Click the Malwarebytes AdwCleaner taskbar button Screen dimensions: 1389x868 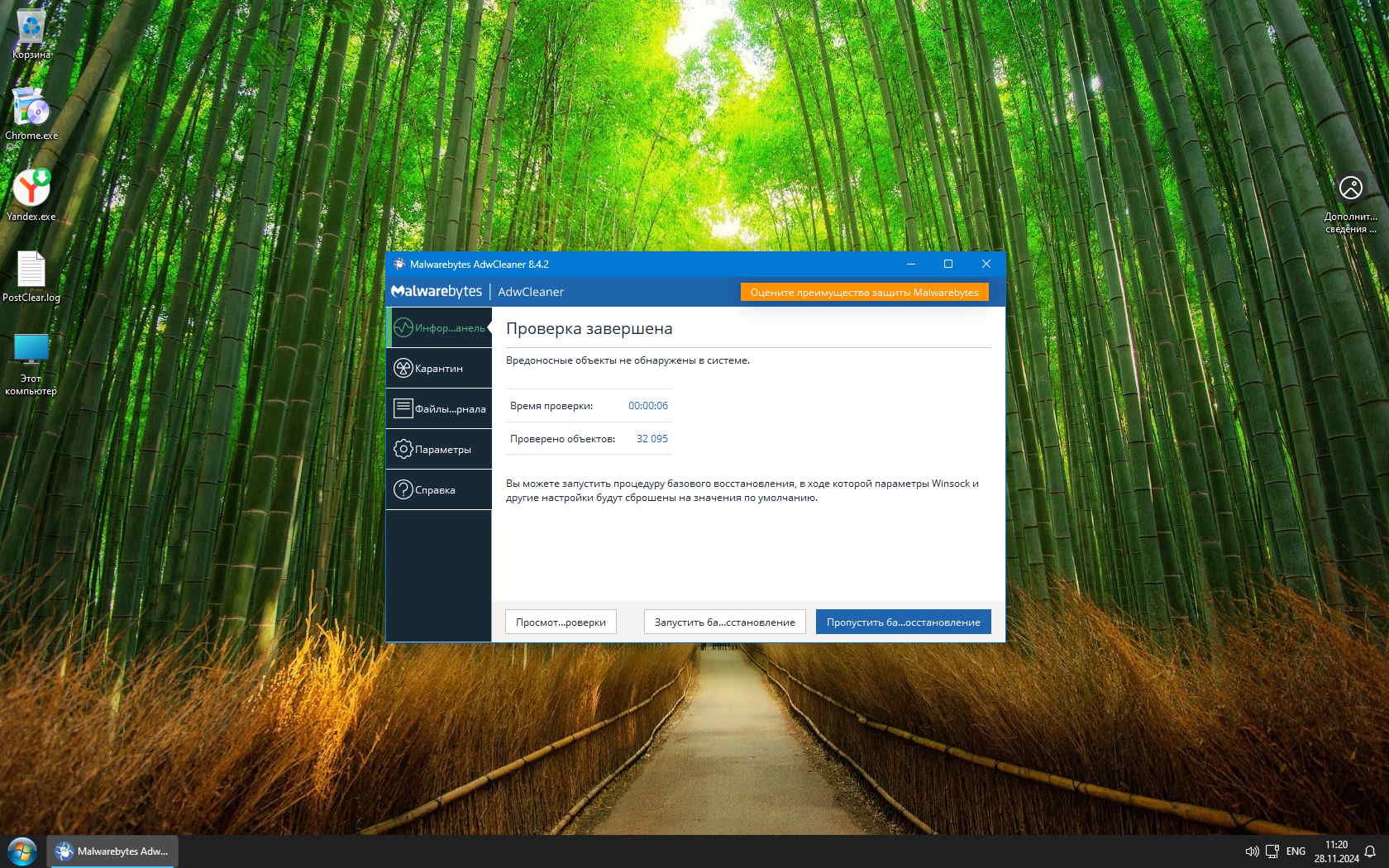112,851
